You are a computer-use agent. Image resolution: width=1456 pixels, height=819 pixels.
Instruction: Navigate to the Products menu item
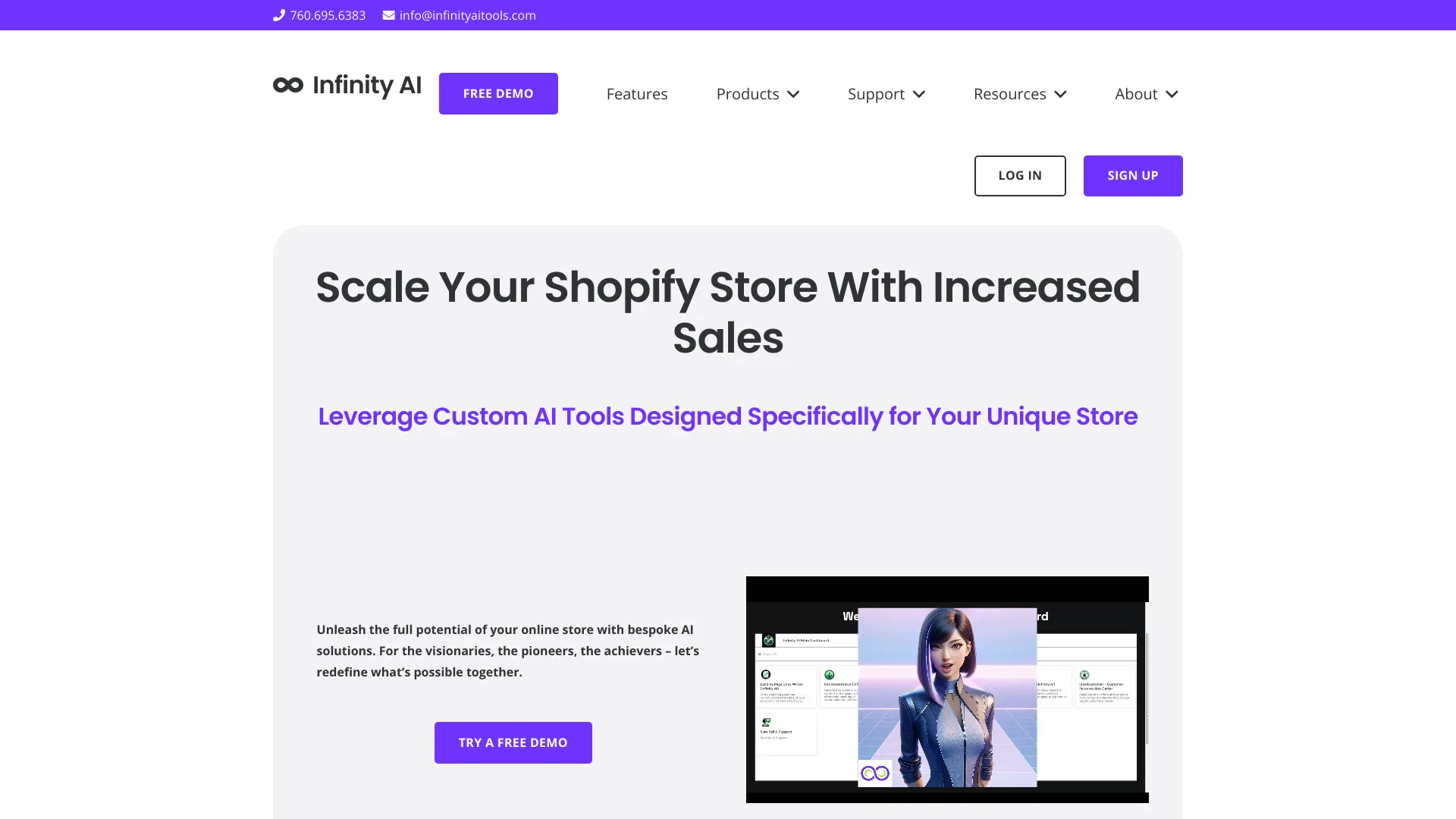[757, 93]
